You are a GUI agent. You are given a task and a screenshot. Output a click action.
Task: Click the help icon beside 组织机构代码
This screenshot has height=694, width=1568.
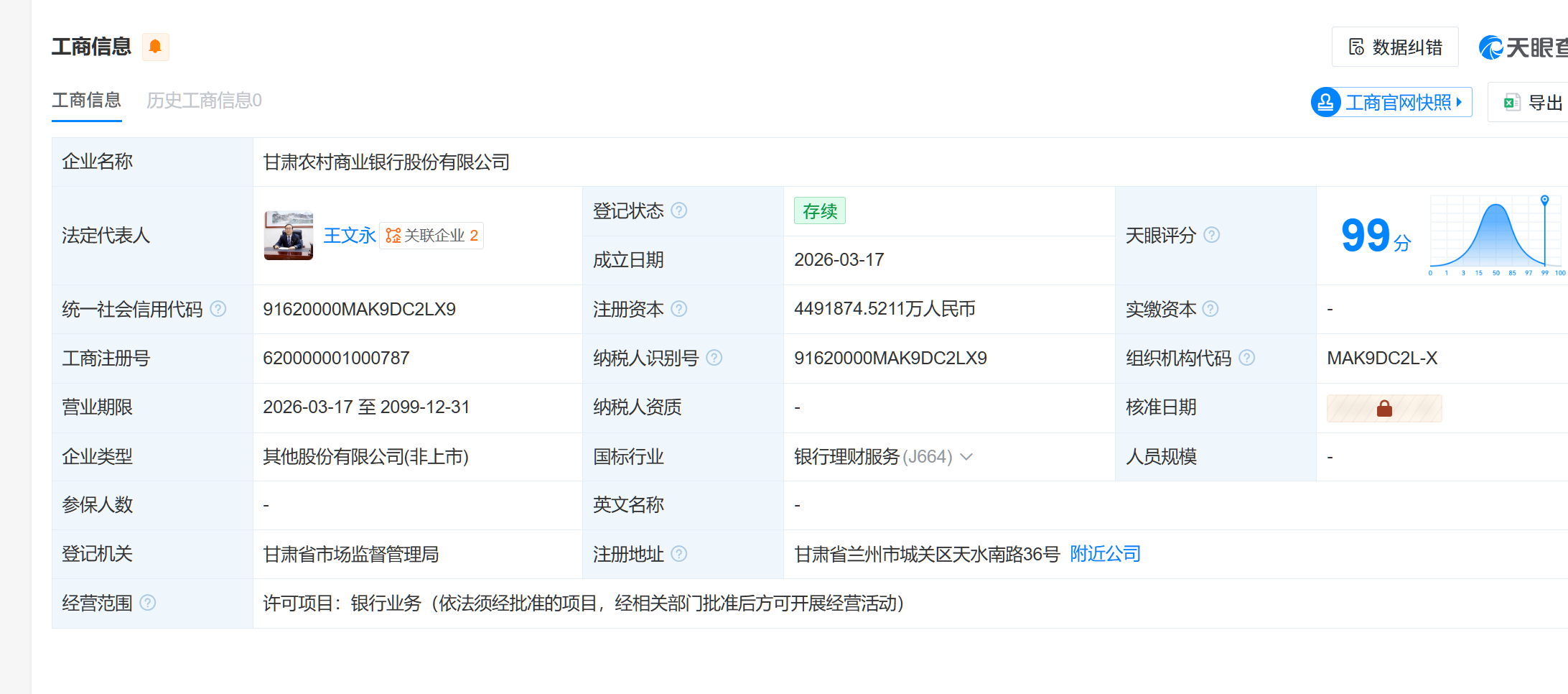click(1247, 358)
